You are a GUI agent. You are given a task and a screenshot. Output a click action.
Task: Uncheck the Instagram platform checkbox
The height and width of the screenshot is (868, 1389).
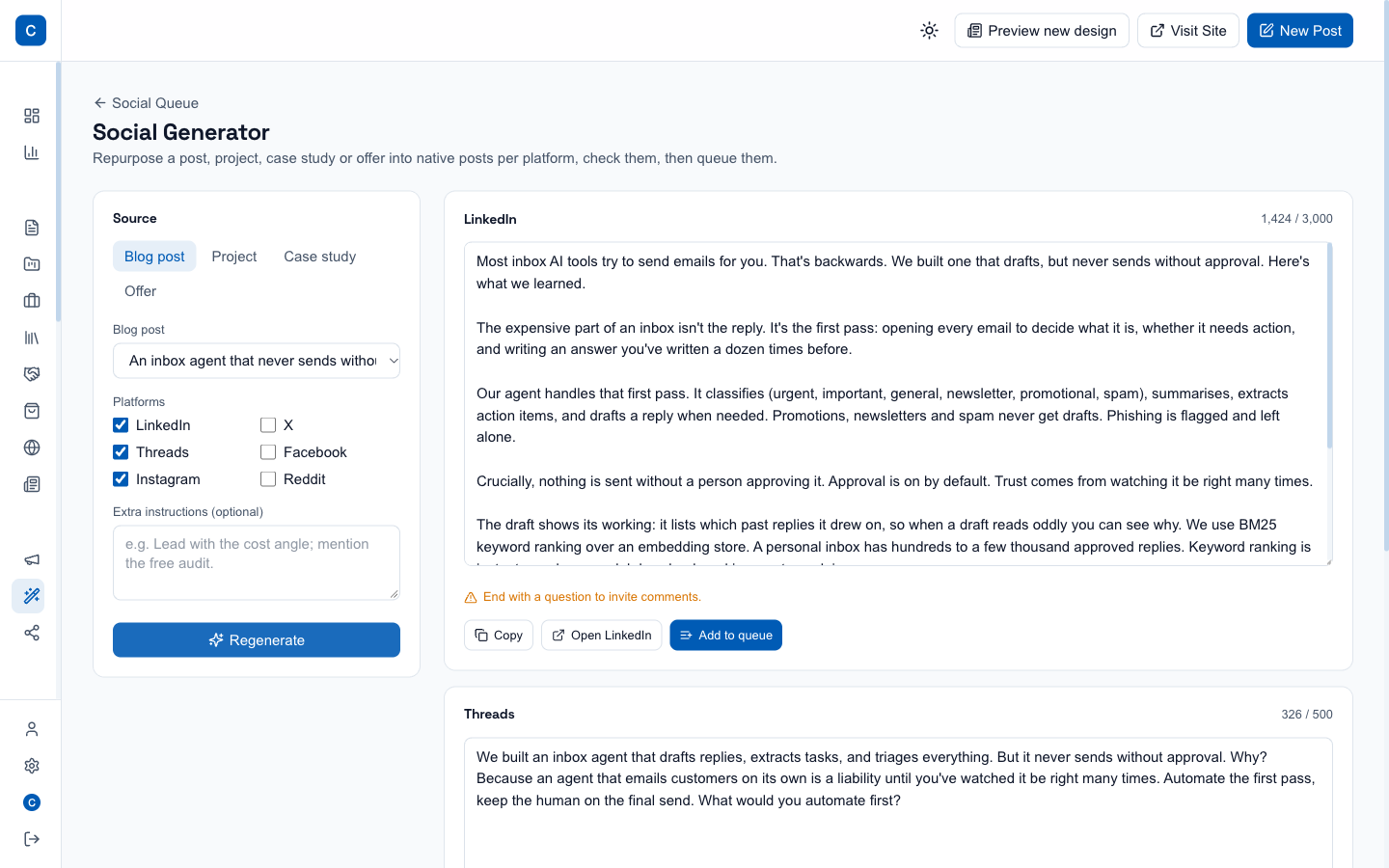pyautogui.click(x=121, y=479)
